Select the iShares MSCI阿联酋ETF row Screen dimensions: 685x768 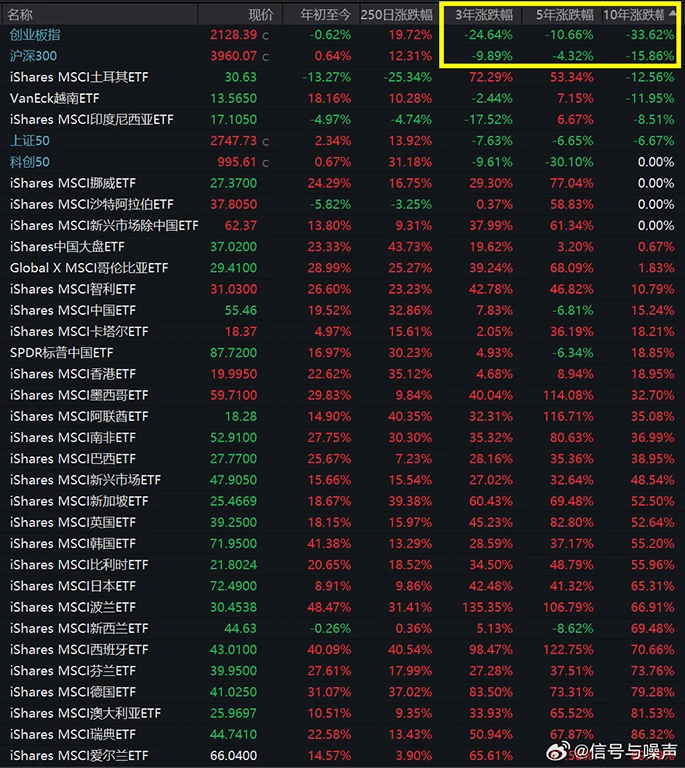(x=342, y=416)
